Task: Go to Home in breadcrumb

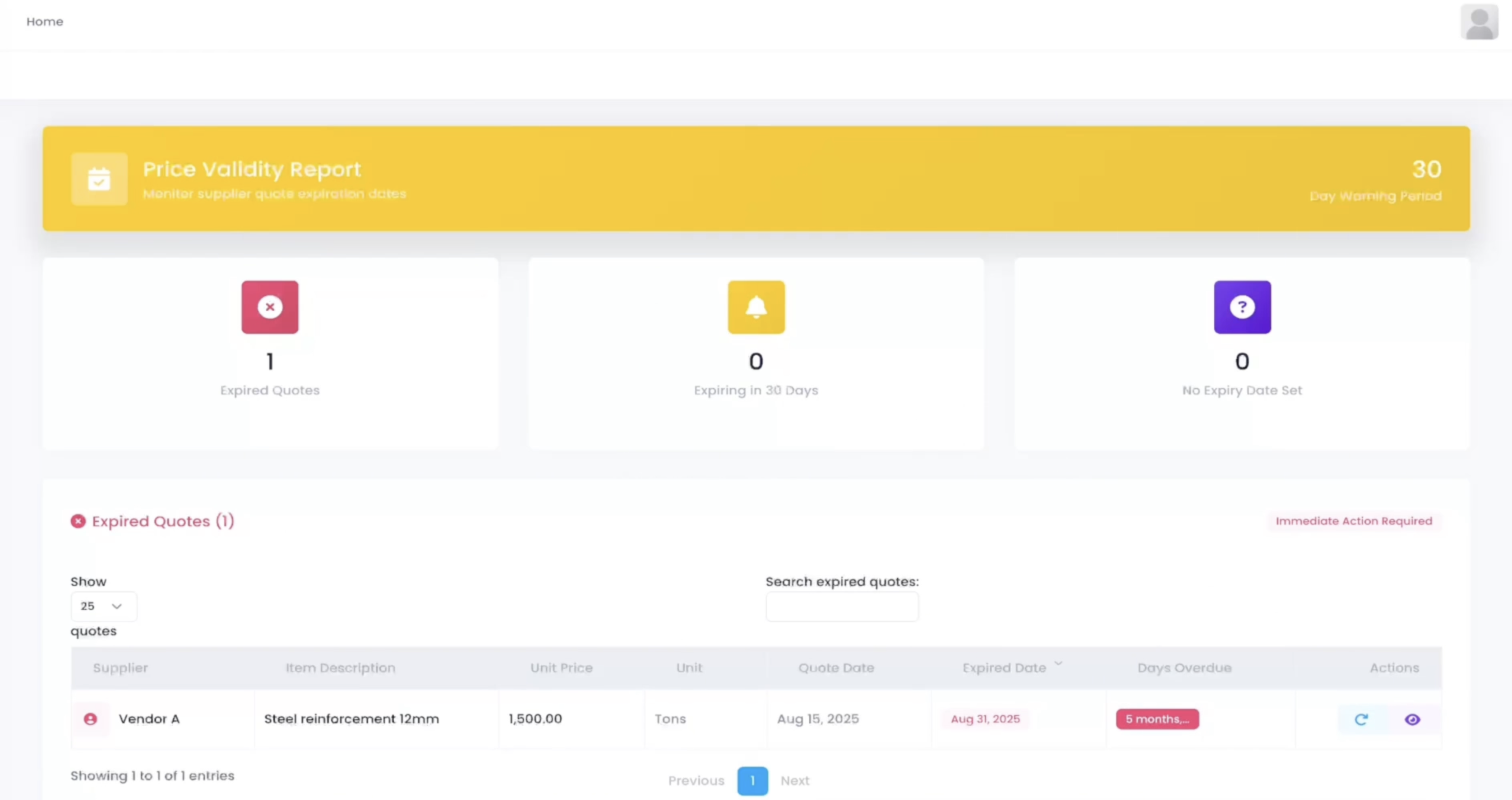Action: click(45, 22)
